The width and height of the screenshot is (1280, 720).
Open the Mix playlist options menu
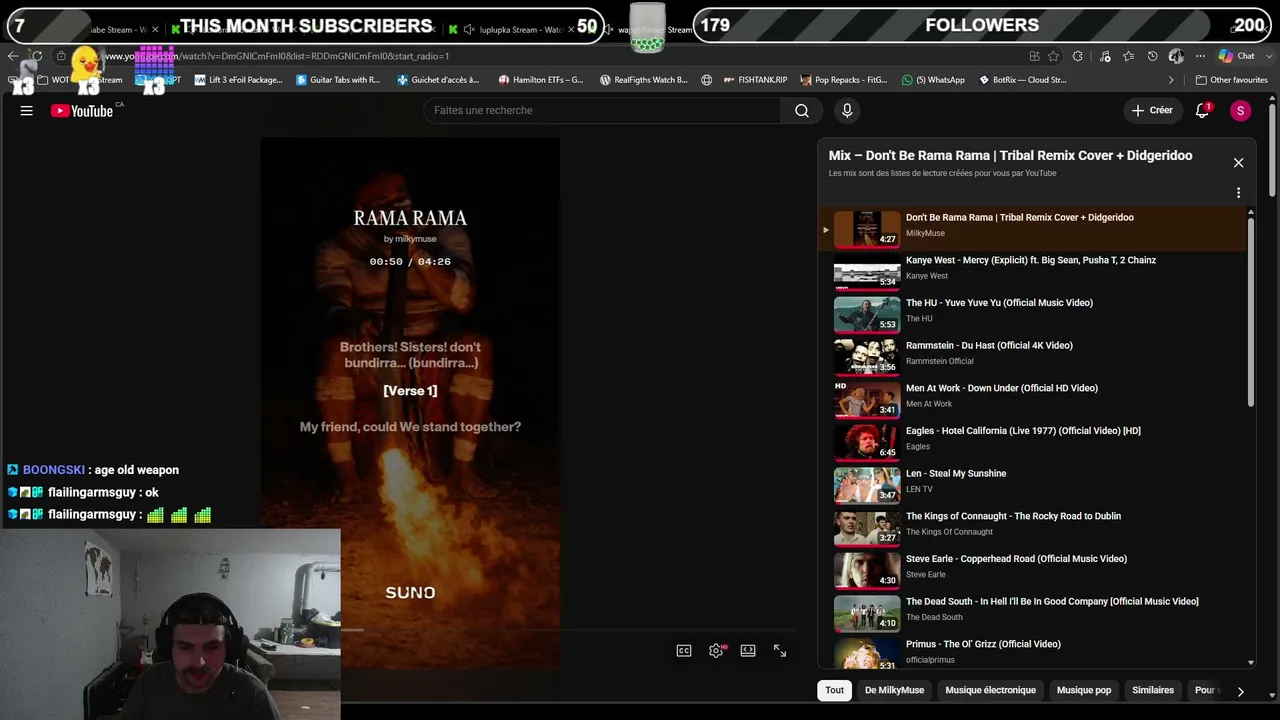1238,193
